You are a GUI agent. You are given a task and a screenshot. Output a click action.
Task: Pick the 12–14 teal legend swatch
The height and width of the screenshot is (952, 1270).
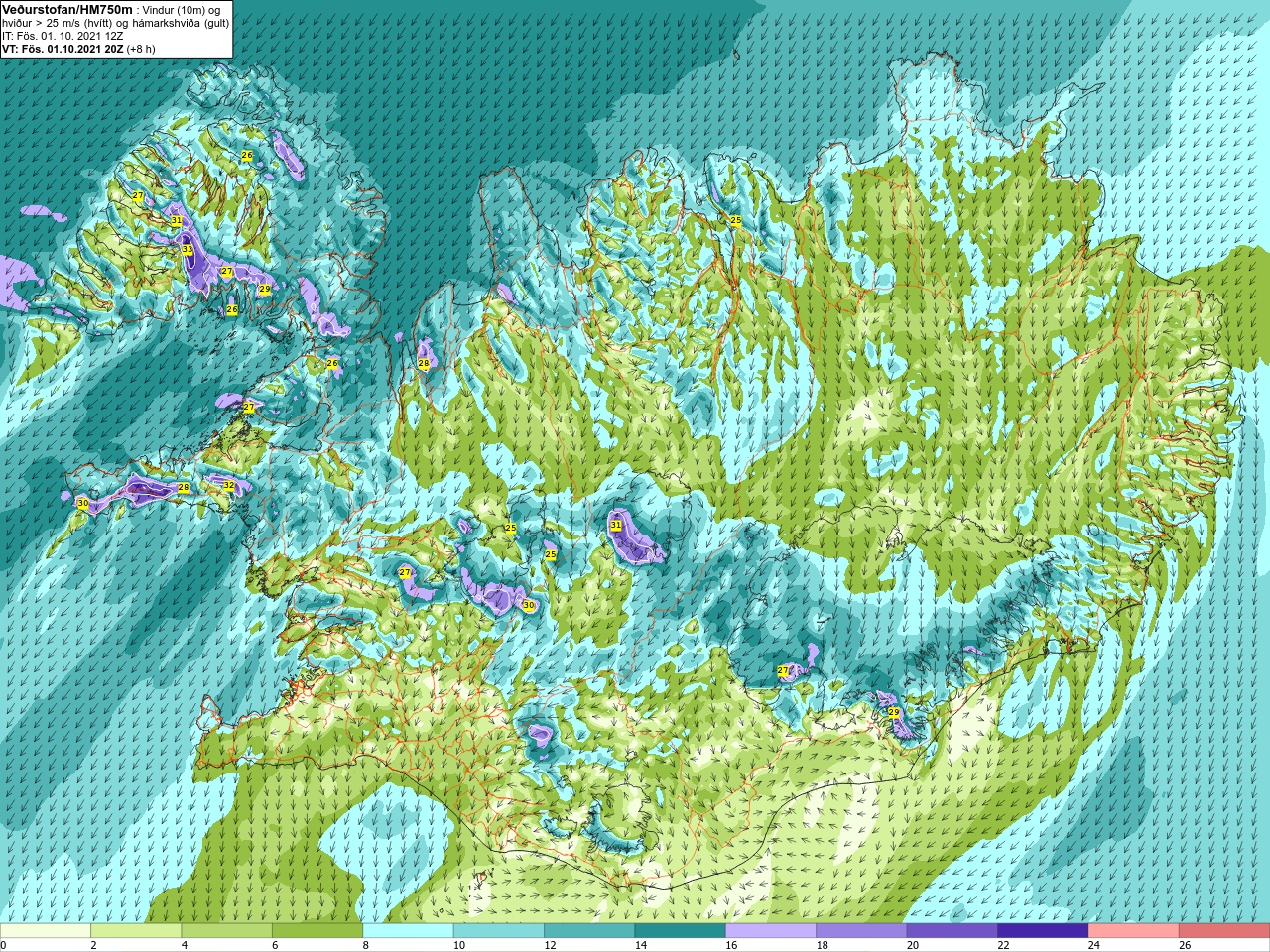tap(589, 931)
